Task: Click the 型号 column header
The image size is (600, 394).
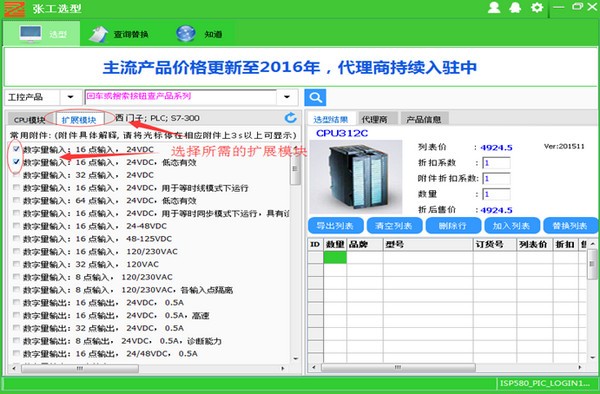Action: 428,244
